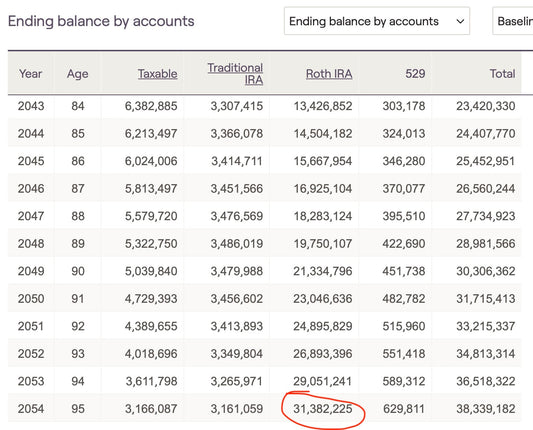
Task: Click 529 value 346,280
Action: click(x=404, y=161)
